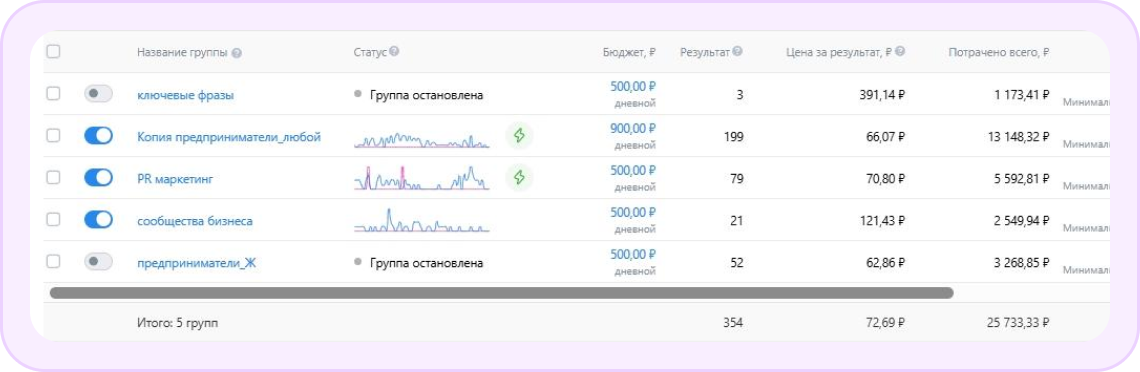Click Группа остановлена status of предприниматели_Ж
Screen dimensions: 1140x372
pos(419,263)
